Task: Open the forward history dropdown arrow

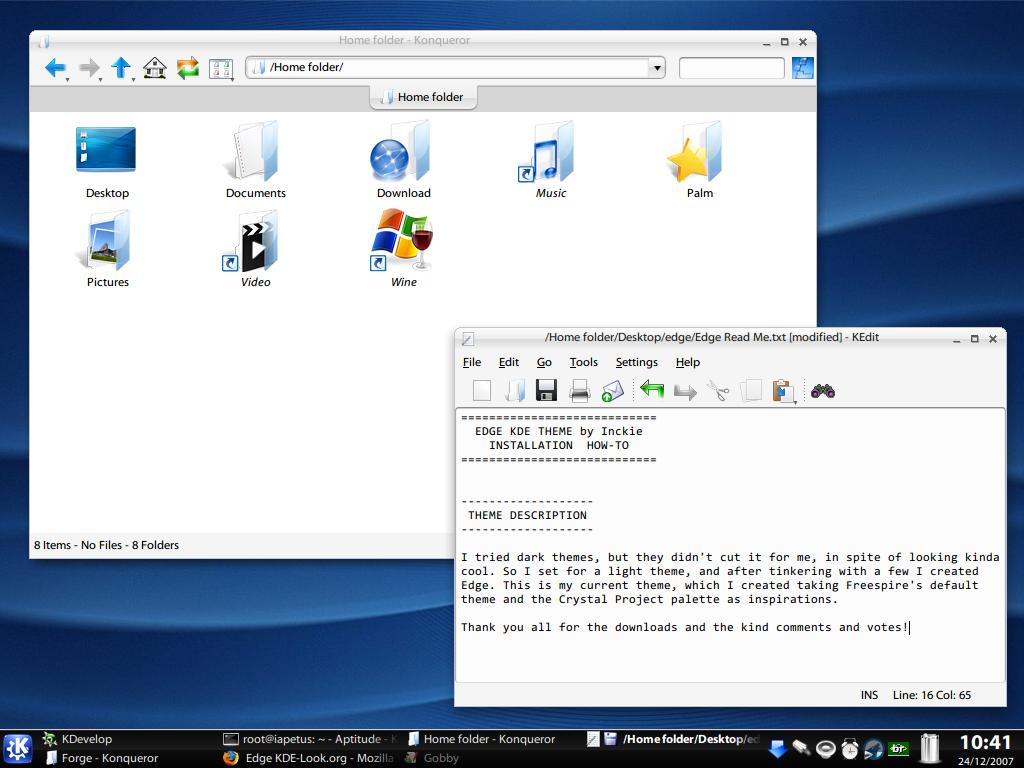Action: [x=101, y=80]
